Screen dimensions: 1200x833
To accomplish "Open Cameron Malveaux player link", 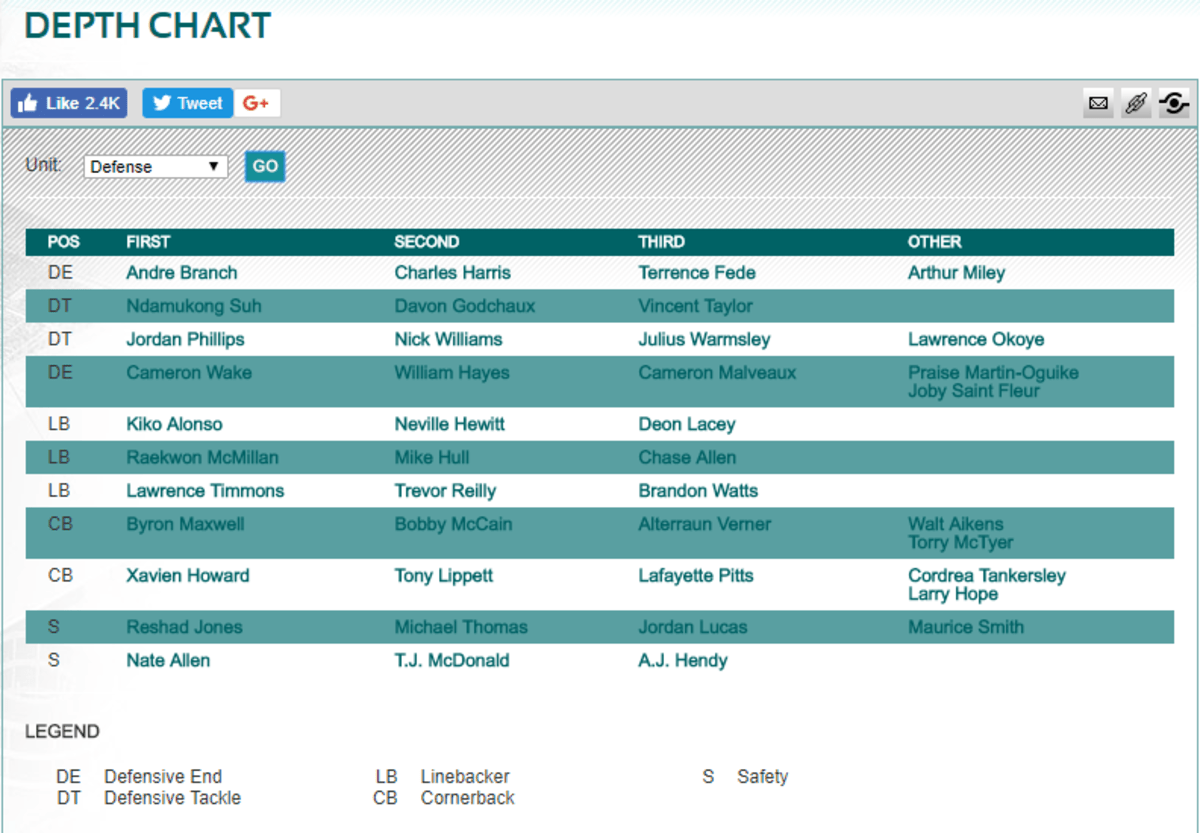I will click(717, 373).
